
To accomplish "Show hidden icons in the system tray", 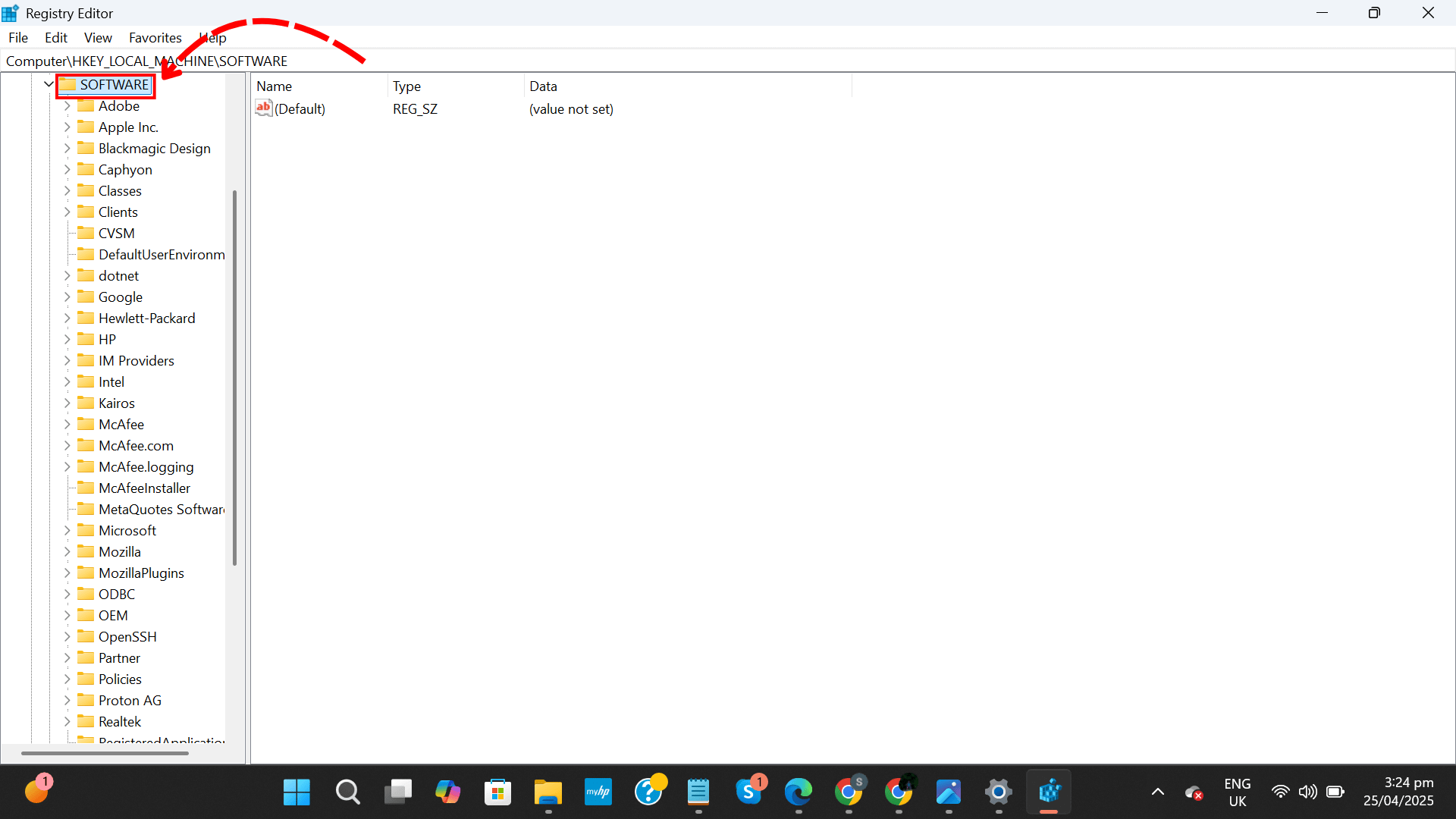I will (x=1157, y=791).
